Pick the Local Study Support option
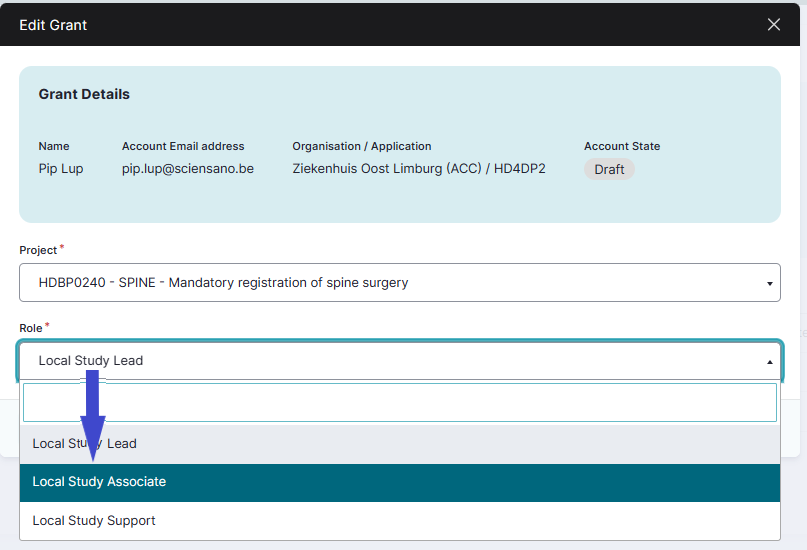The image size is (807, 550). tap(94, 521)
